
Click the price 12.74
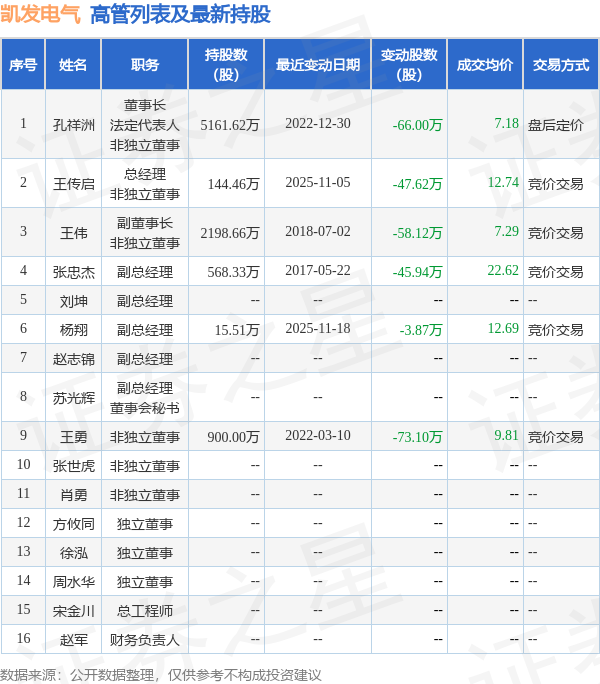click(503, 182)
